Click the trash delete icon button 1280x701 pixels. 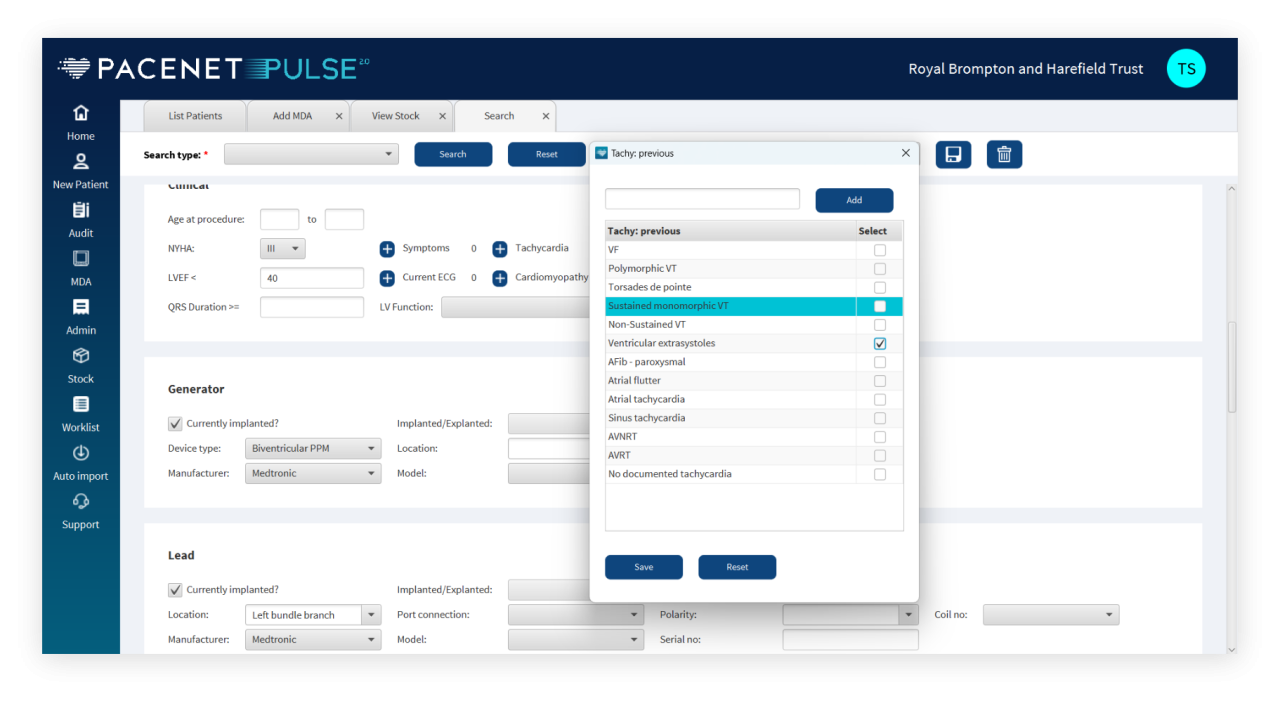1004,154
